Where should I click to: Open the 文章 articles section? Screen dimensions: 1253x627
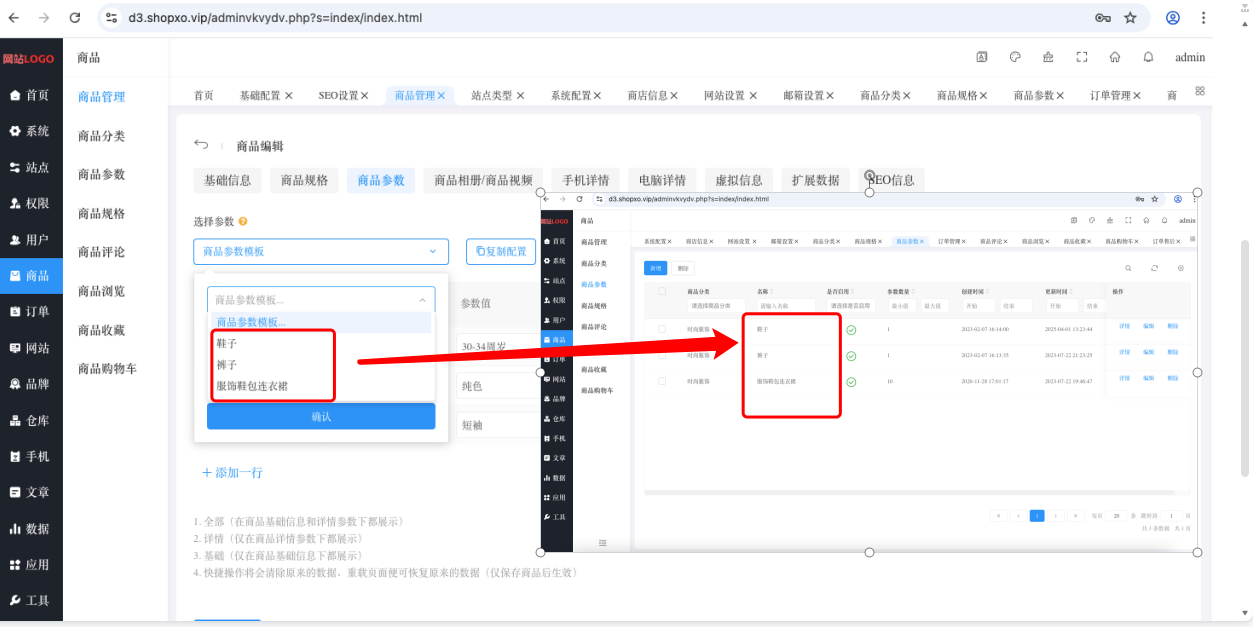coord(30,492)
